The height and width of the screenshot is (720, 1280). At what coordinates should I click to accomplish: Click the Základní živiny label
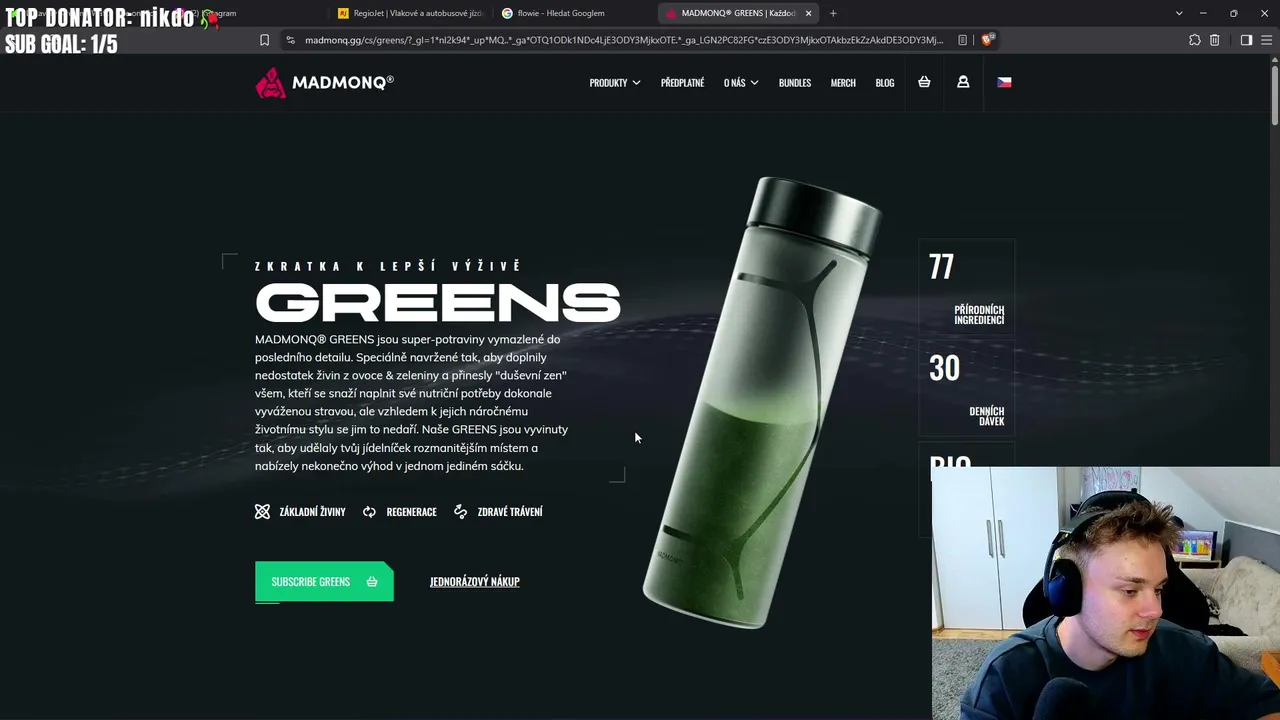[x=312, y=512]
